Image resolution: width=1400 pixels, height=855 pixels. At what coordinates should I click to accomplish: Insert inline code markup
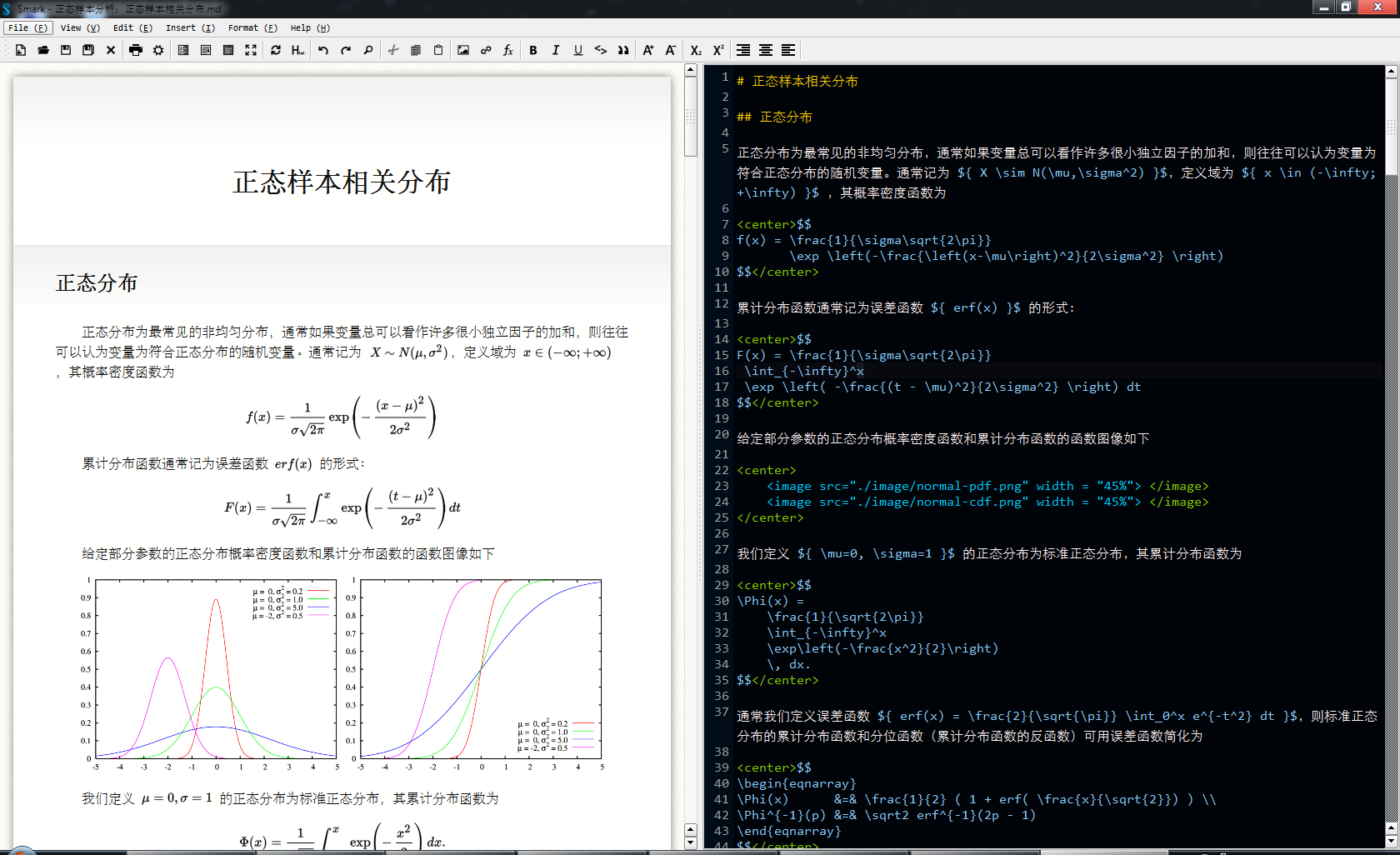[601, 50]
